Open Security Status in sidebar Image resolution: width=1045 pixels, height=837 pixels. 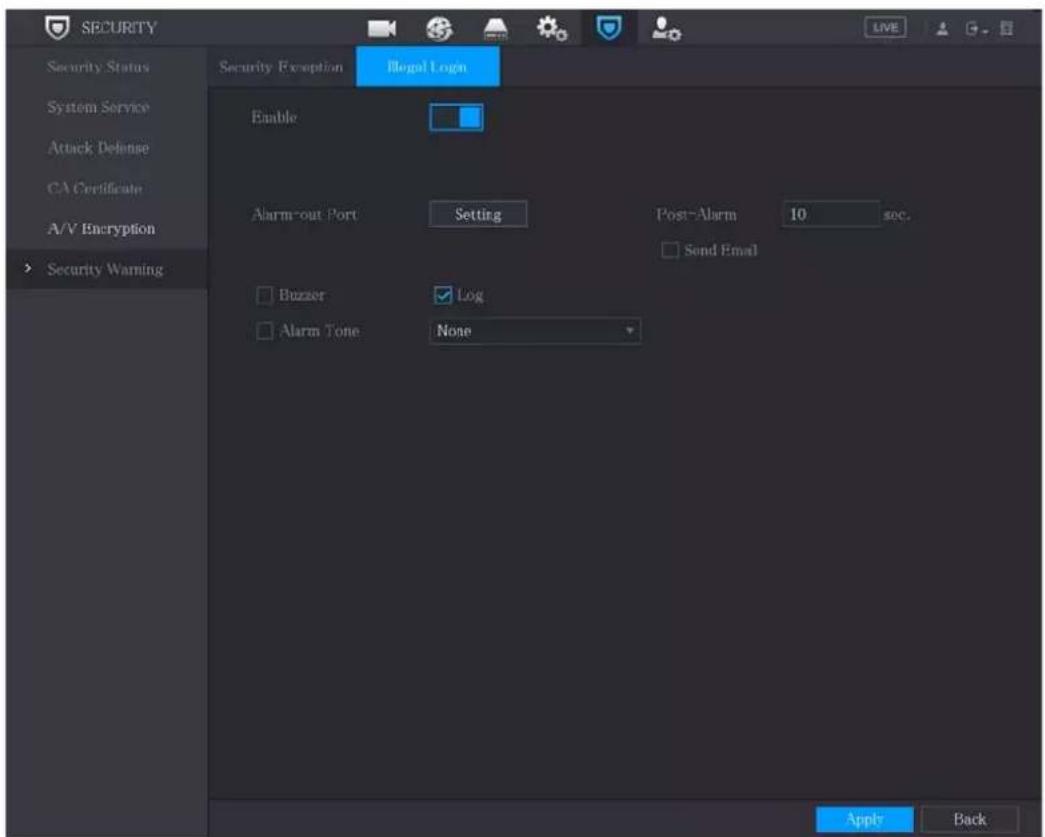point(98,67)
